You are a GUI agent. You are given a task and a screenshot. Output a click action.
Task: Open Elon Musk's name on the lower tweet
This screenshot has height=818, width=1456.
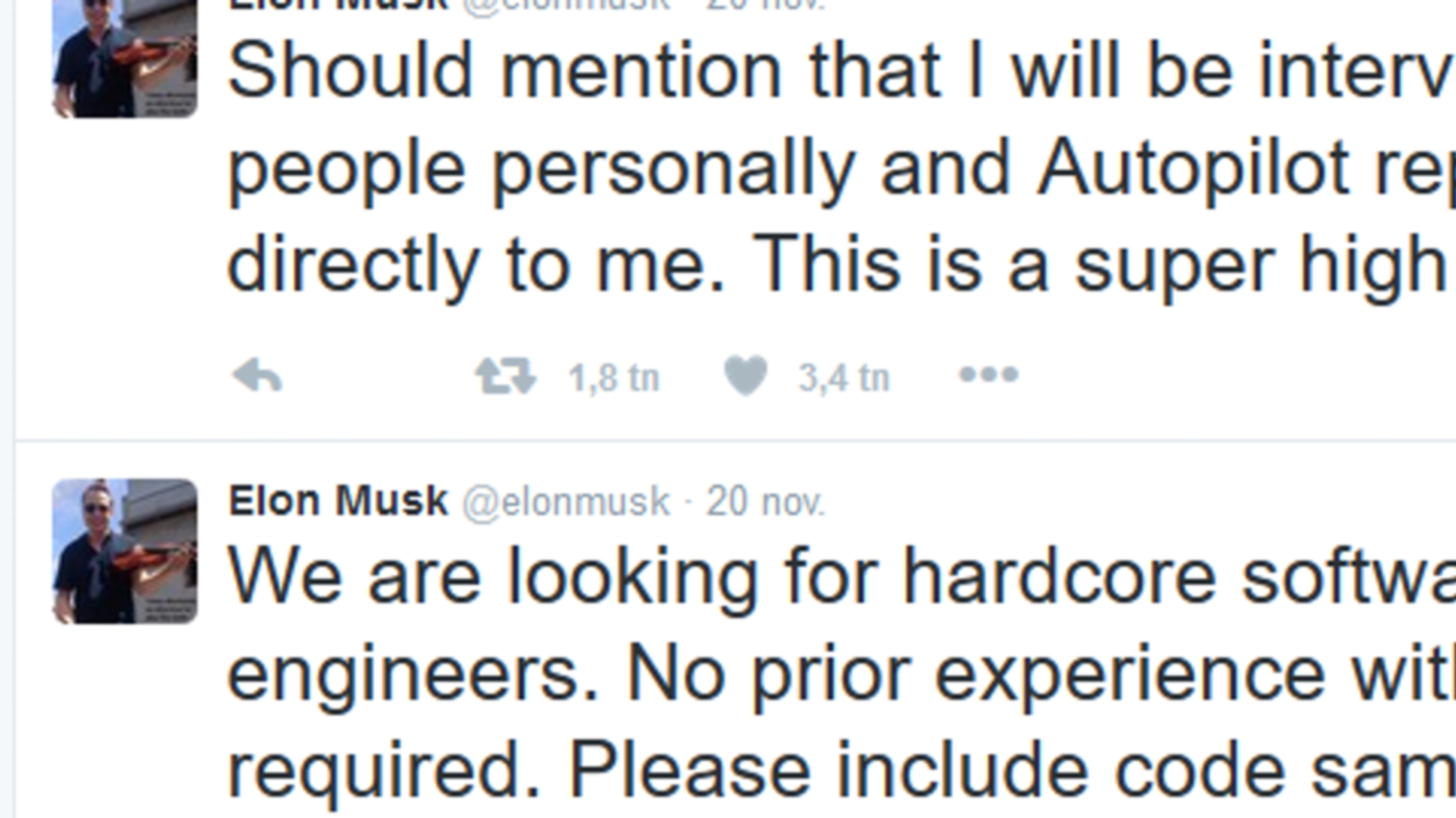click(338, 501)
